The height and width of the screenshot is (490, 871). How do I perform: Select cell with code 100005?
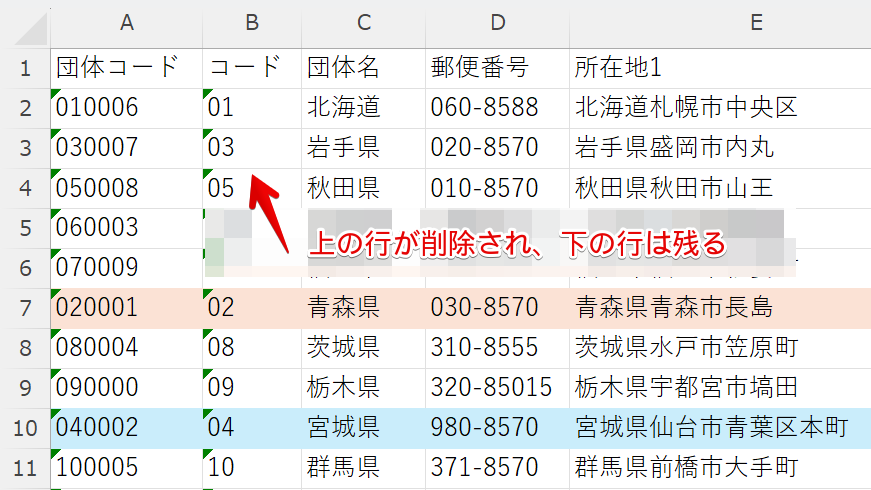tap(127, 469)
